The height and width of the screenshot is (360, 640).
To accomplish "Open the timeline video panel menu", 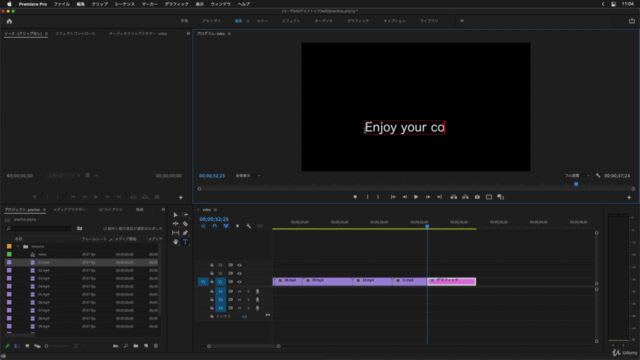I will [x=215, y=210].
